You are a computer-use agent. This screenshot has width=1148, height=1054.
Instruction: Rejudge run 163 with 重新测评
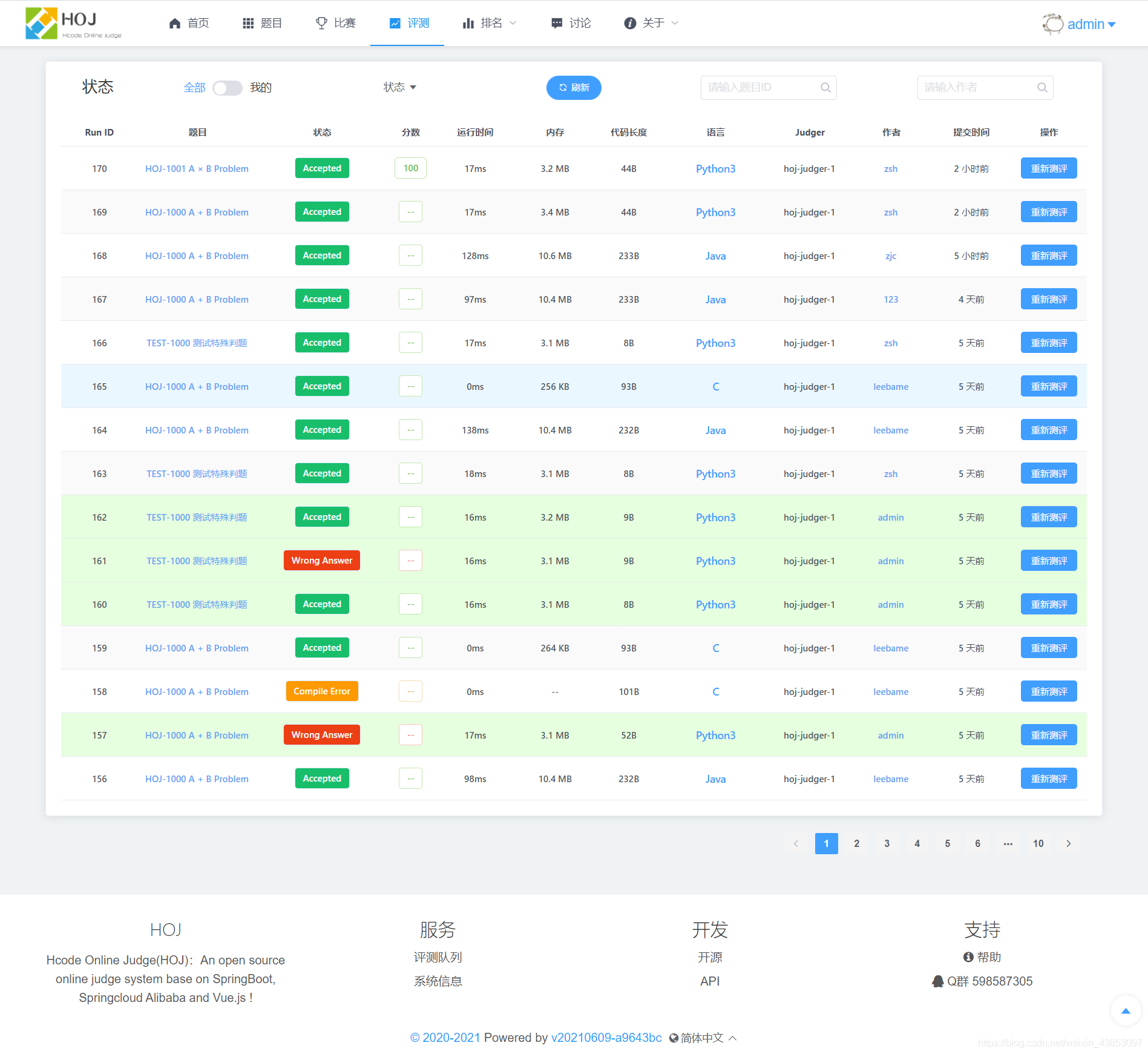[1049, 473]
